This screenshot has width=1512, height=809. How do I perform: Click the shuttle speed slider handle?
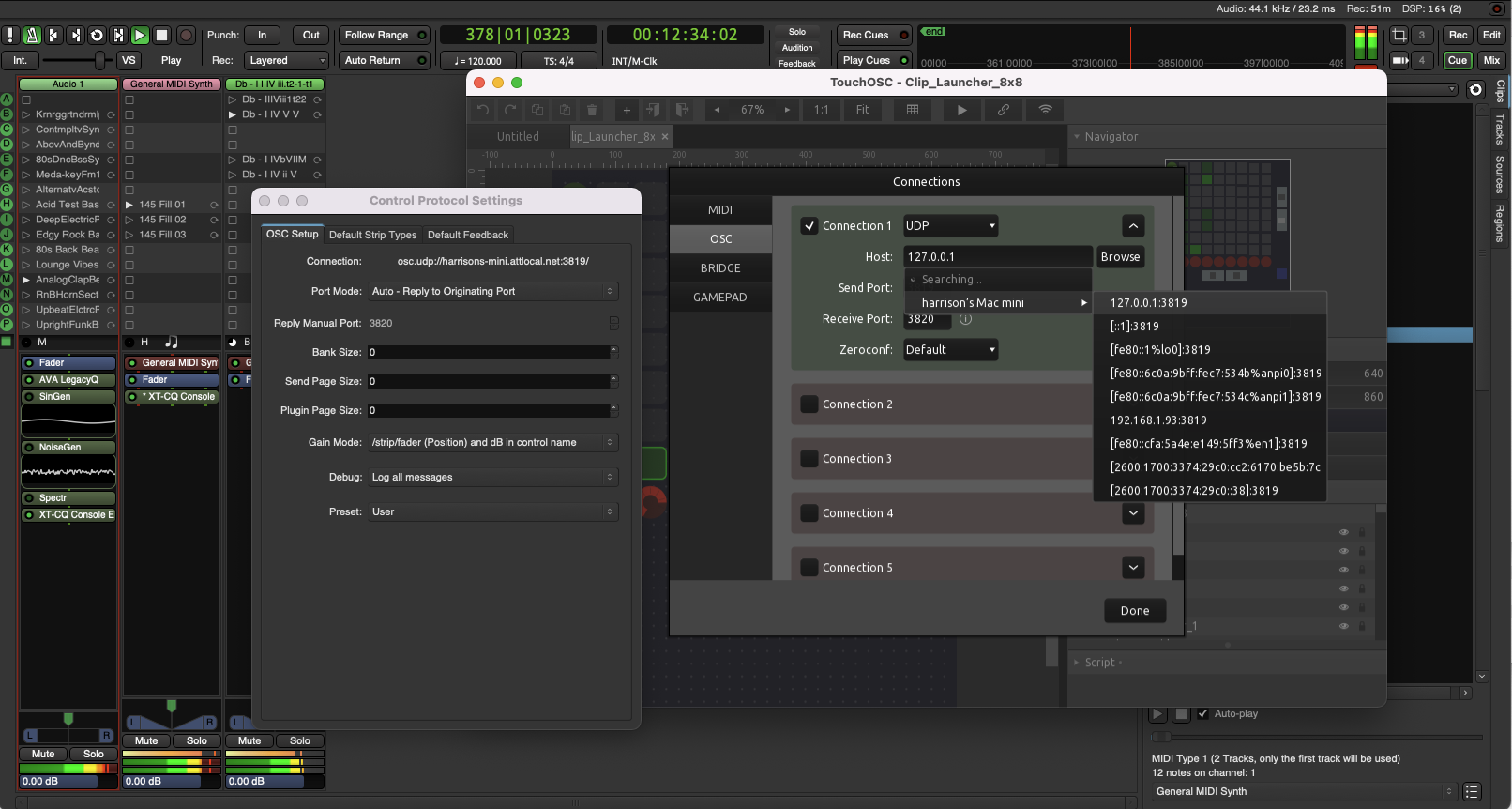99,60
